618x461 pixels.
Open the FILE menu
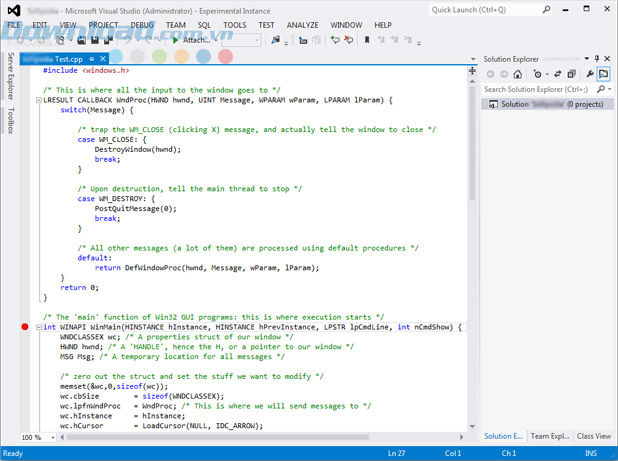(x=14, y=25)
